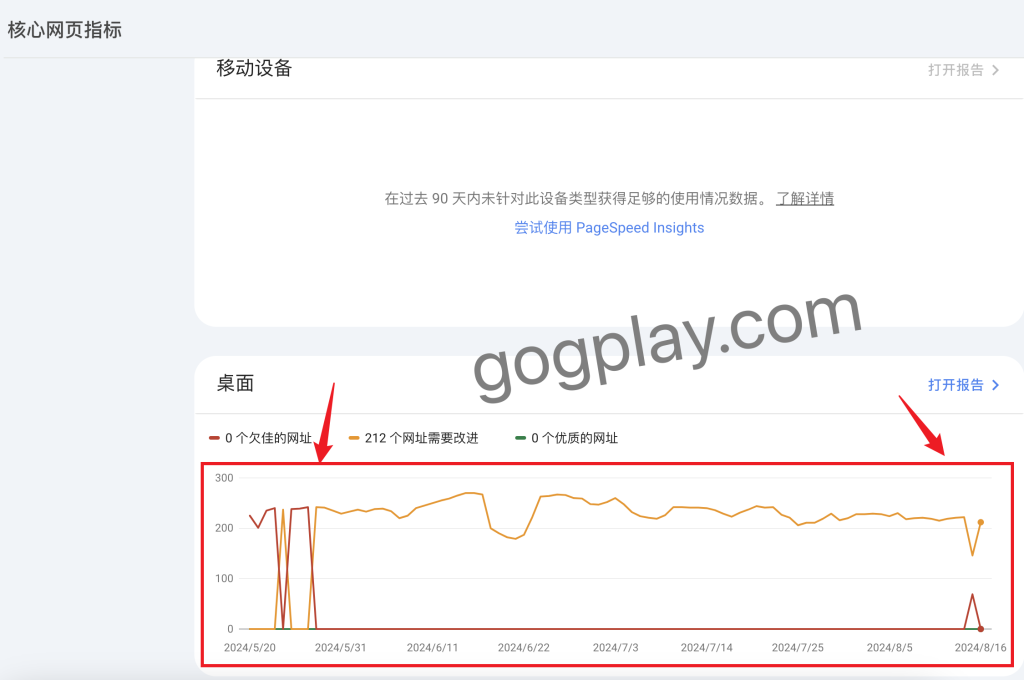The height and width of the screenshot is (680, 1024).
Task: Click the 100 y-axis value
Action: point(224,578)
